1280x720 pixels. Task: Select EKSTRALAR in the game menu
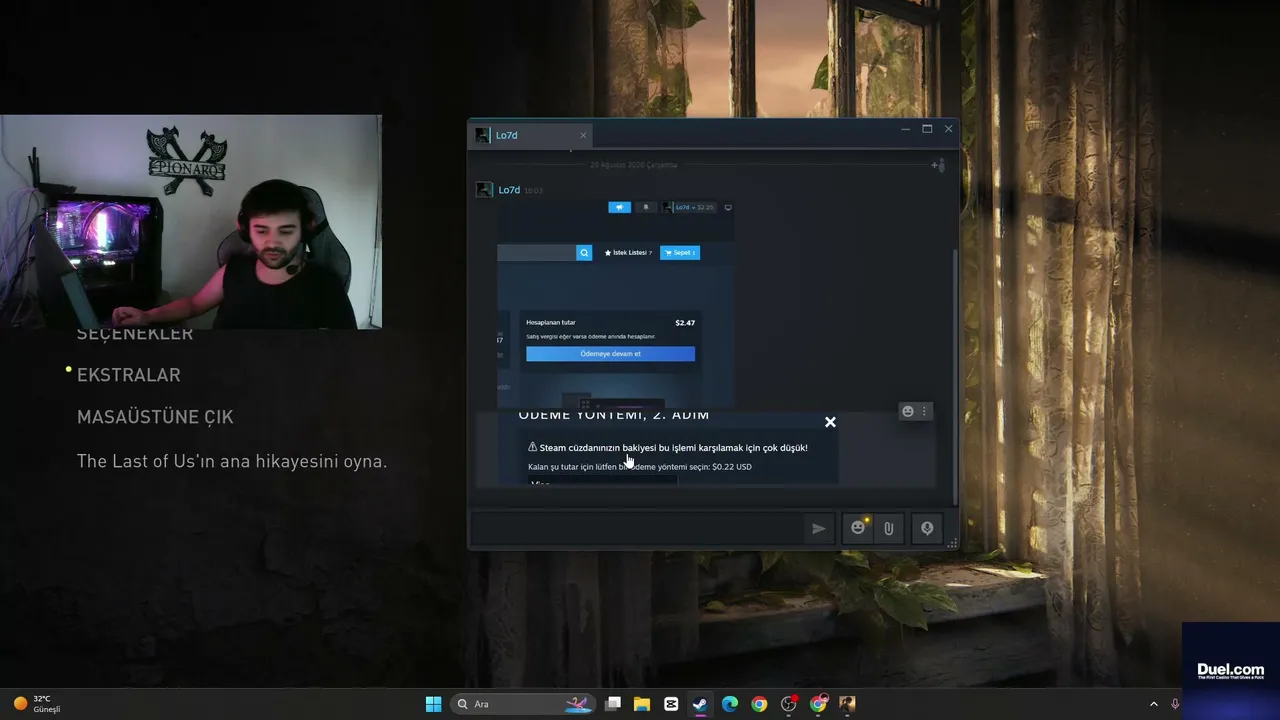pyautogui.click(x=129, y=375)
